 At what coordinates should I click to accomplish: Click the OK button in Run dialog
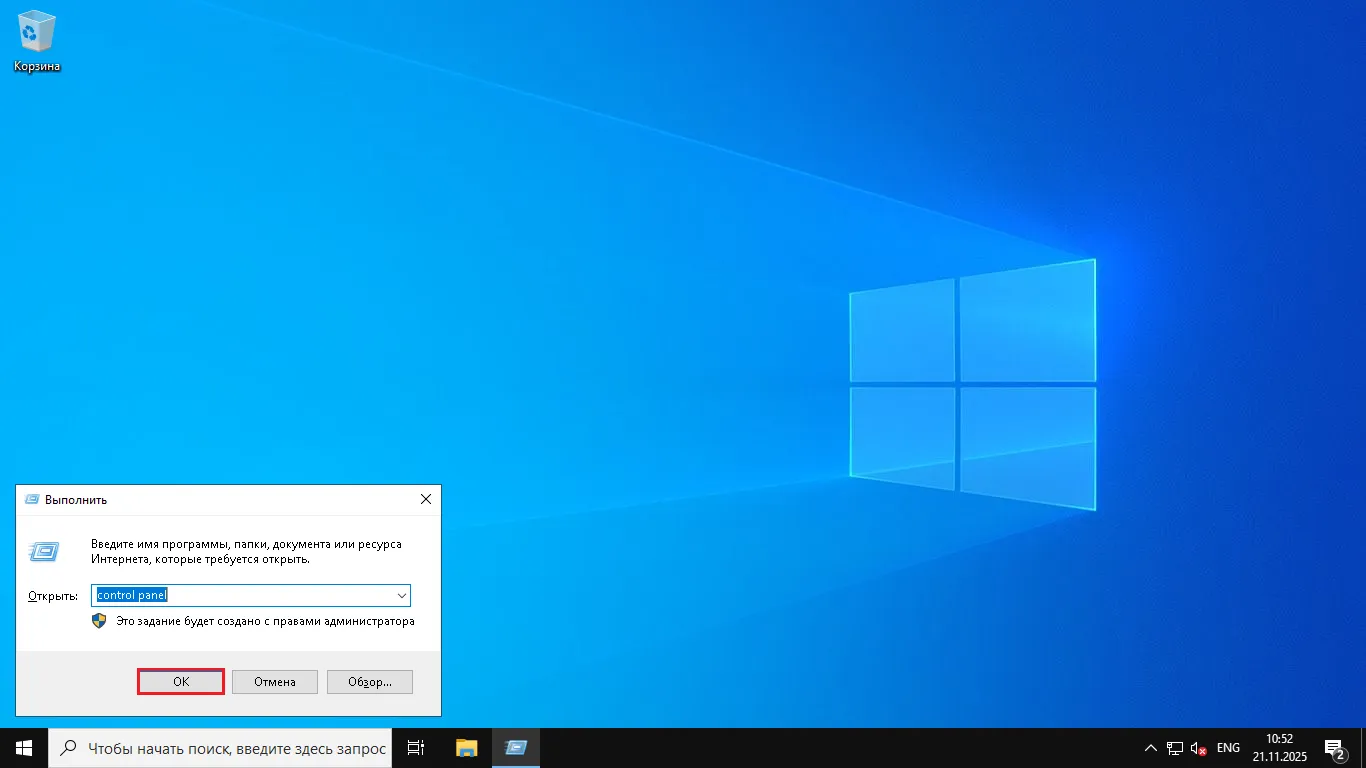[180, 682]
